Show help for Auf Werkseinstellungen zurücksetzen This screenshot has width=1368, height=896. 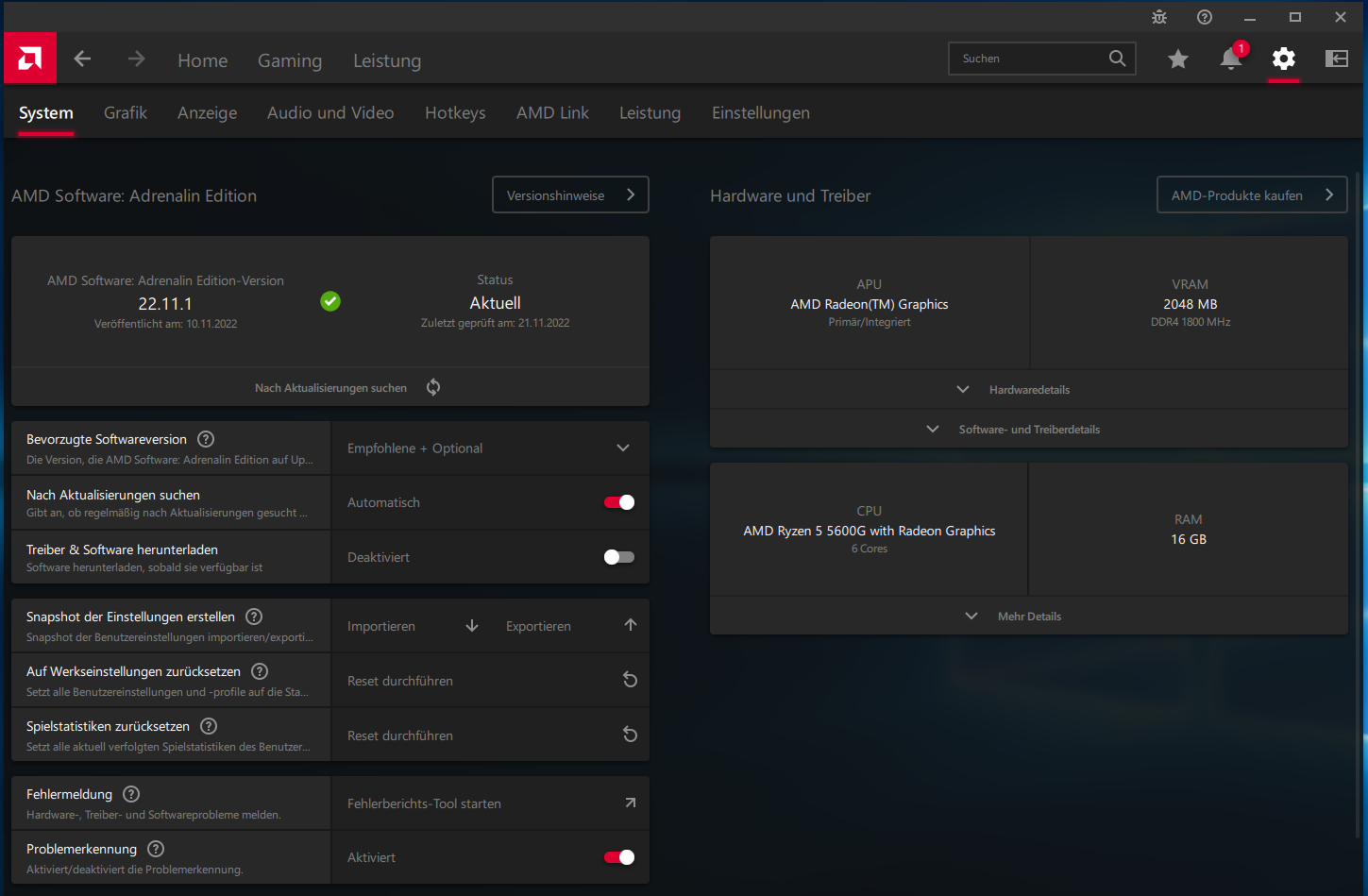point(260,671)
